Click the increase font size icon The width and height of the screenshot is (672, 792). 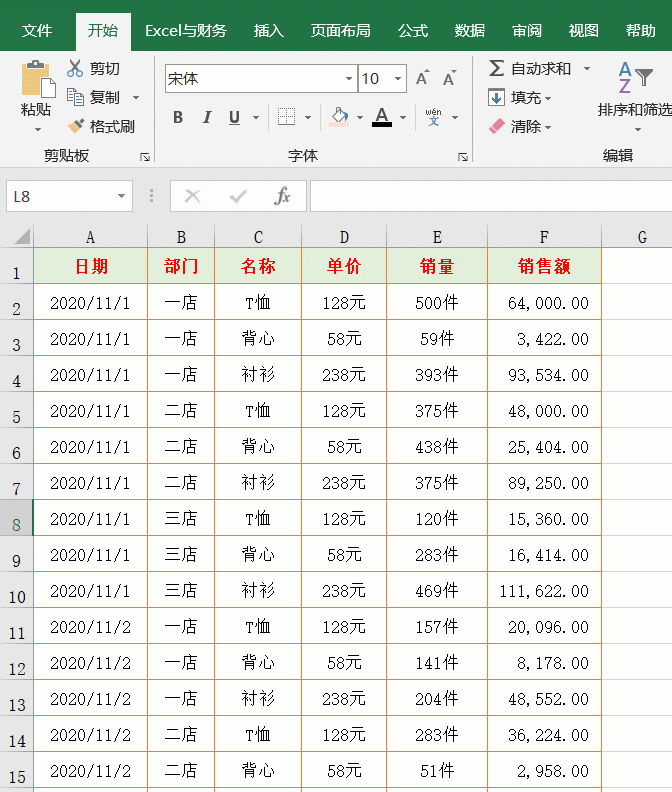pos(422,79)
